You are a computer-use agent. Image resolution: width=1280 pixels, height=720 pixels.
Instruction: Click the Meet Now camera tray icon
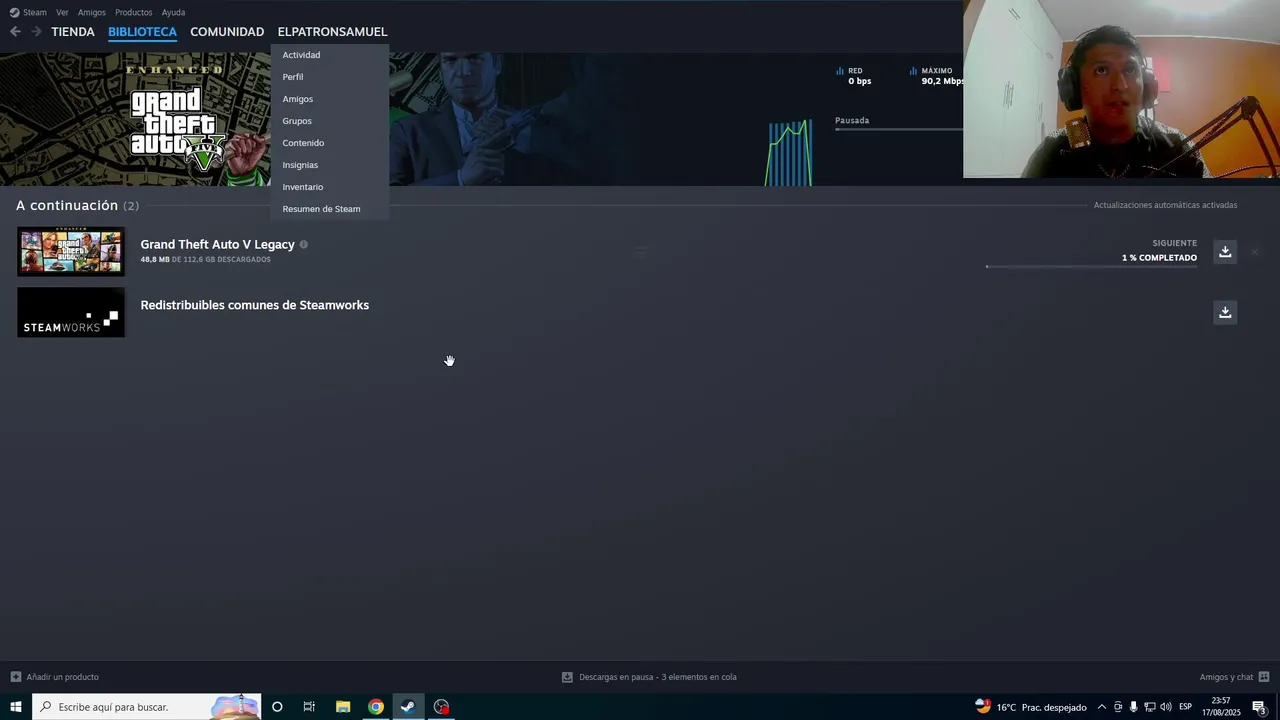tap(1118, 707)
